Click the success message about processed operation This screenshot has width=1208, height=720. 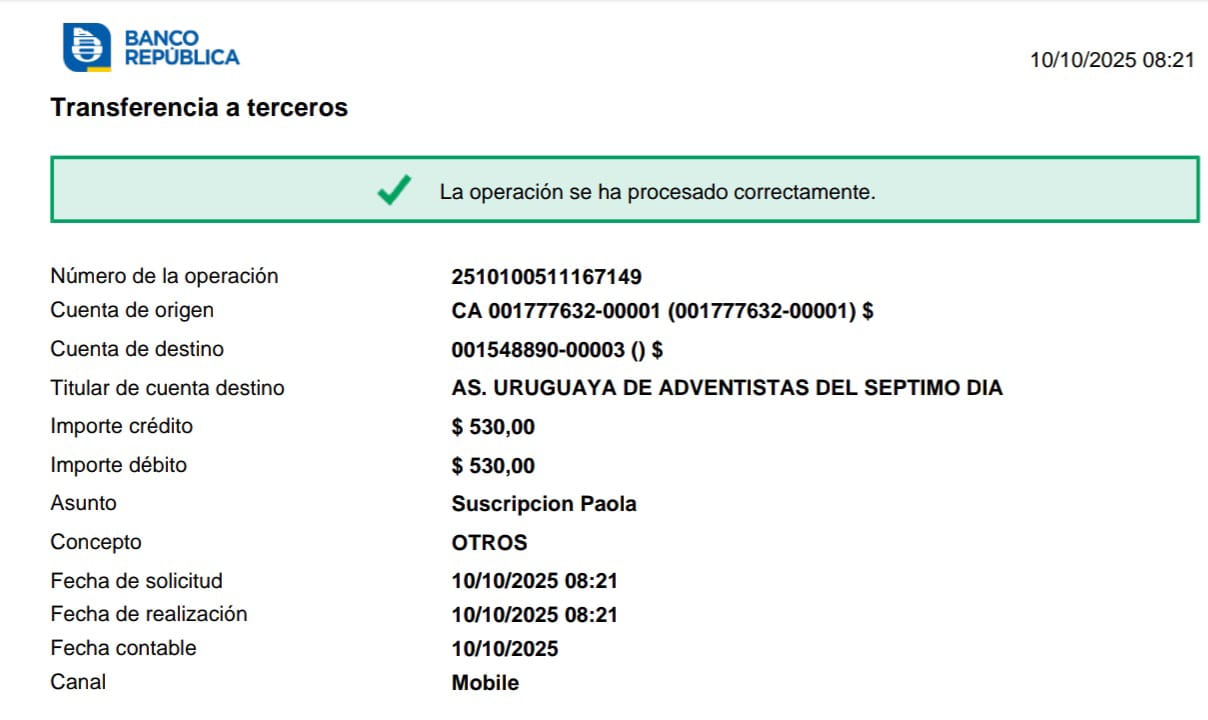(x=657, y=192)
